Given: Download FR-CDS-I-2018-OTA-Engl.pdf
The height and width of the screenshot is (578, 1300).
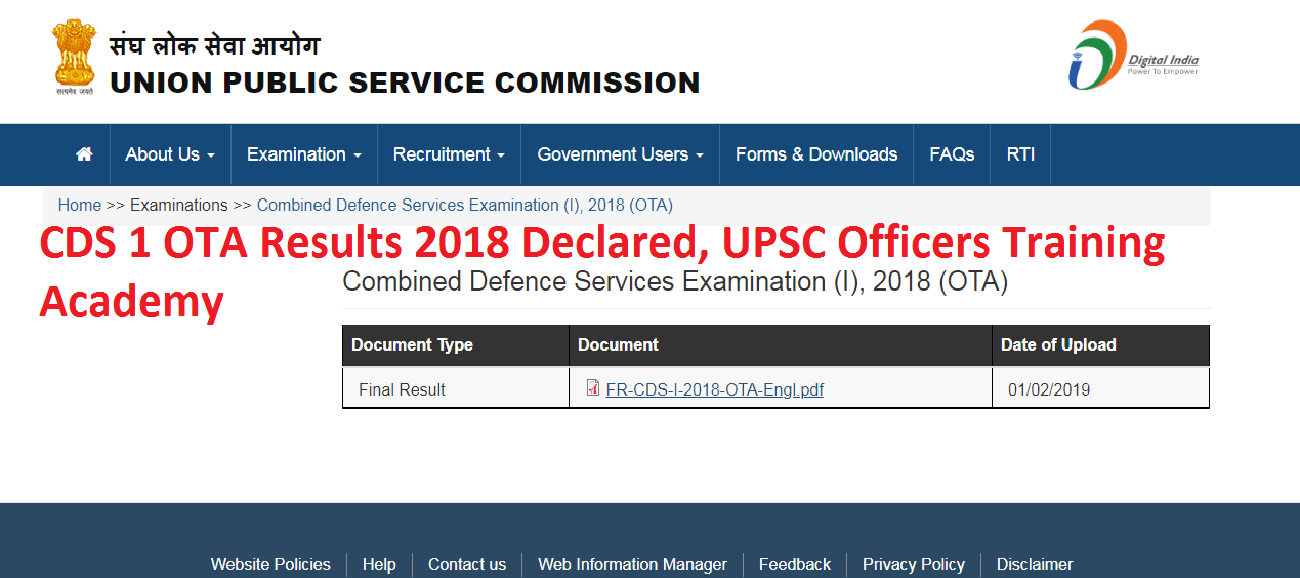Looking at the screenshot, I should (713, 389).
